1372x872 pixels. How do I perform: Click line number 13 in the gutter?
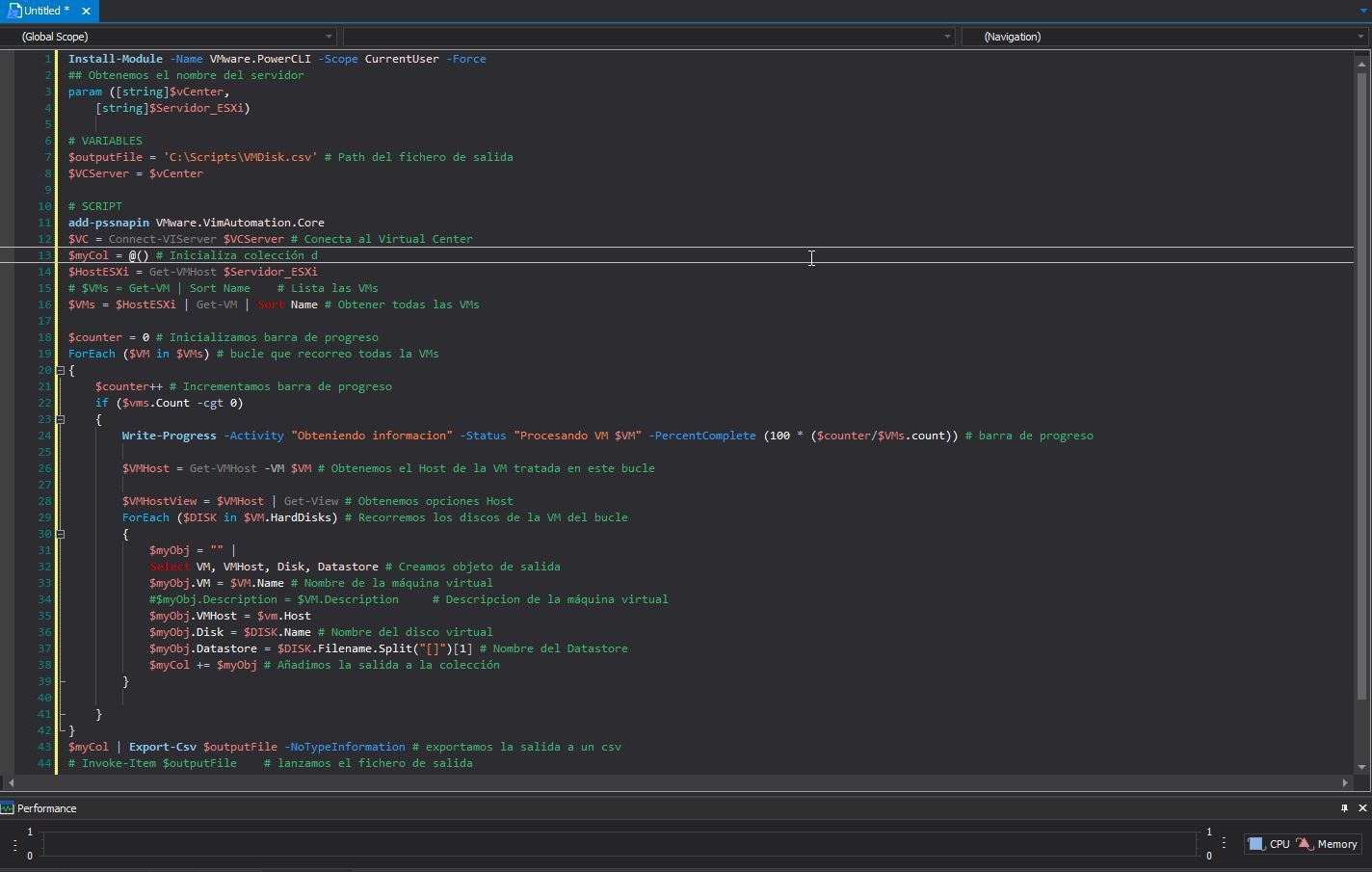[x=44, y=255]
